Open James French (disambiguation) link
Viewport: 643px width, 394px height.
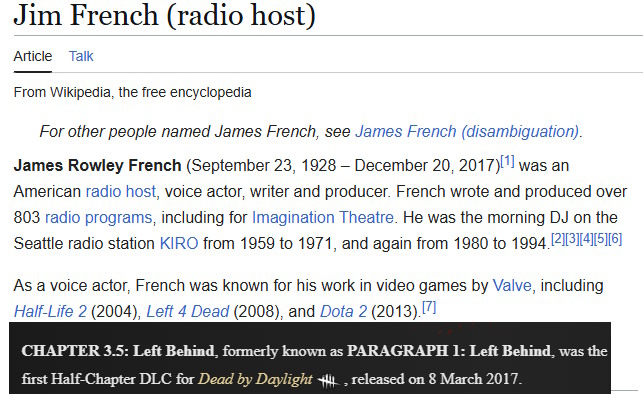467,132
